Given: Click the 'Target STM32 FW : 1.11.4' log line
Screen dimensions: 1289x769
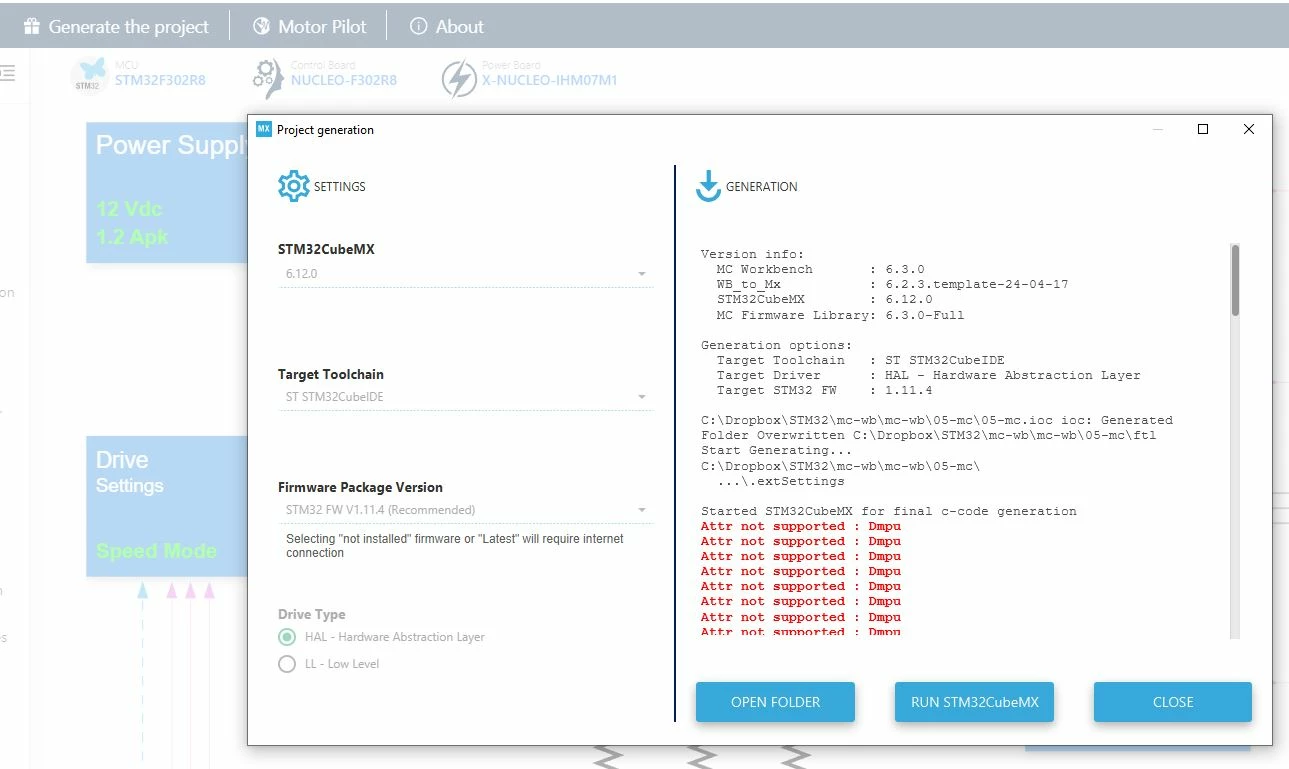Looking at the screenshot, I should (824, 390).
